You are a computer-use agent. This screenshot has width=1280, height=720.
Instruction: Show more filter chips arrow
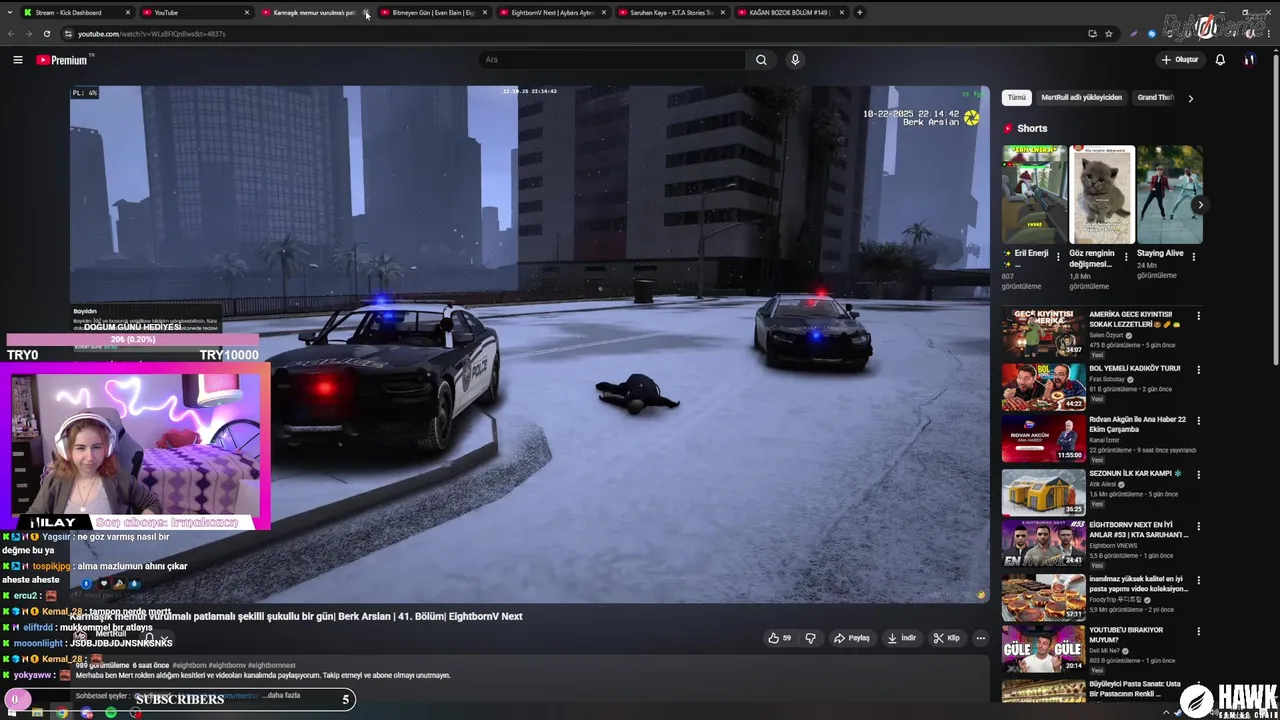(1190, 98)
